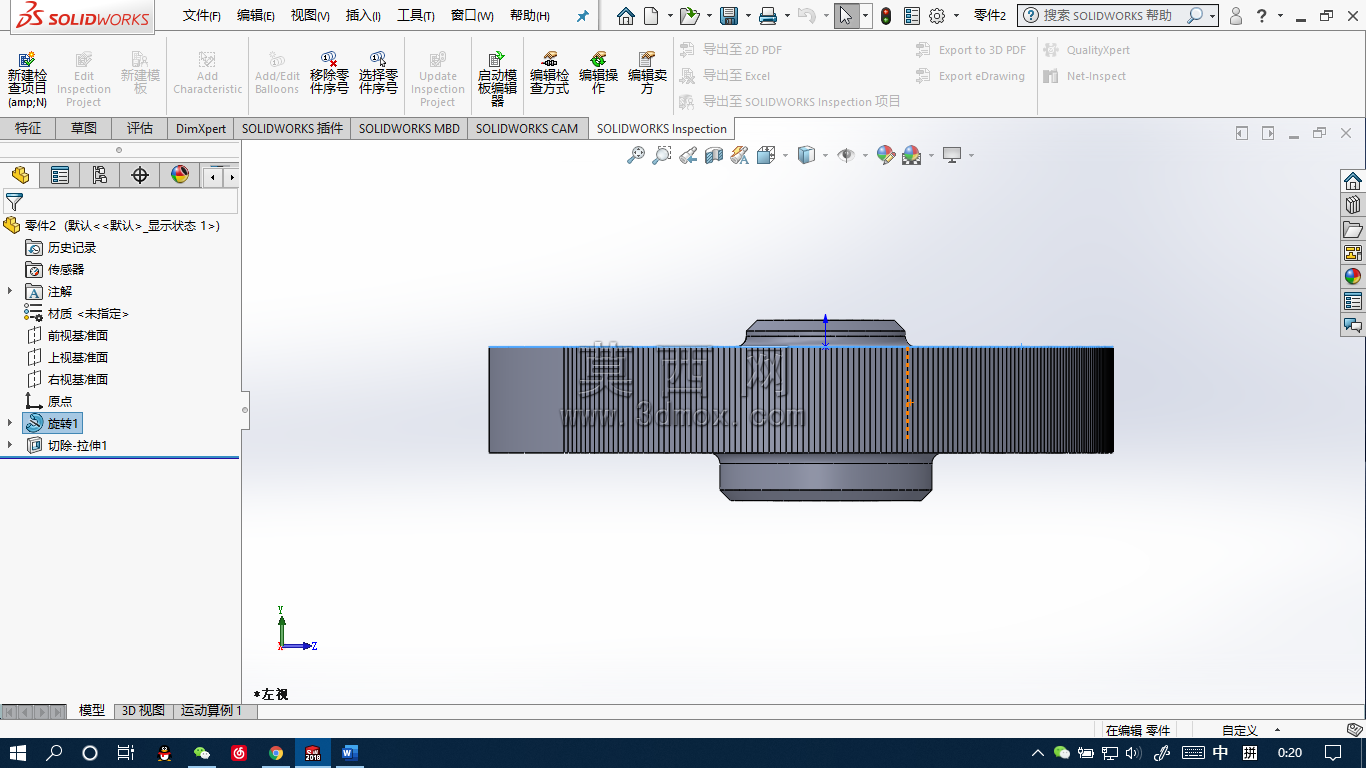Expand the 注解 tree node
Screen dimensions: 1366x768
10,291
